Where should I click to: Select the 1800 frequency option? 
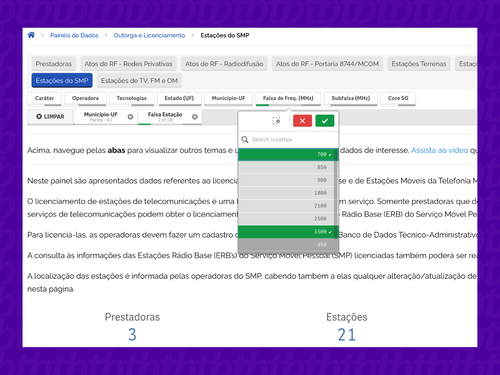286,193
